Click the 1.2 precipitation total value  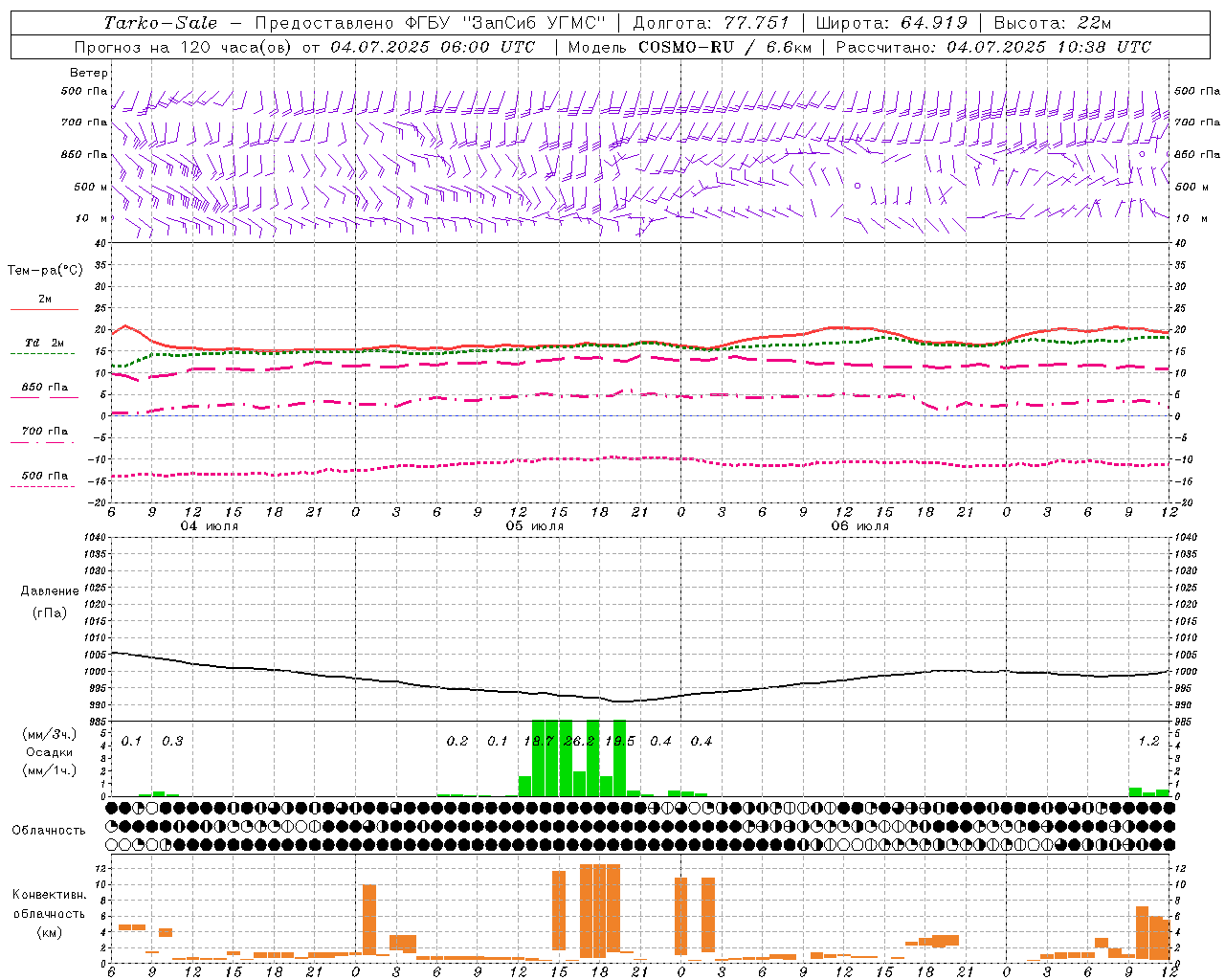[x=1148, y=741]
